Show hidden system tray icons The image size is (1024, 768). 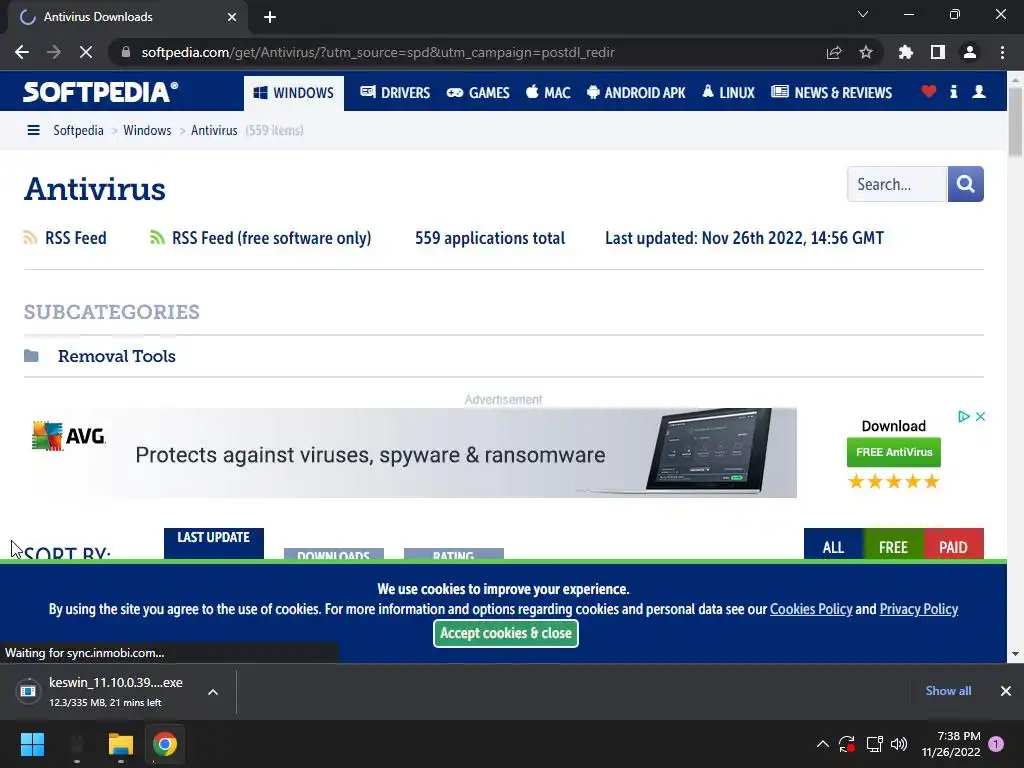[823, 744]
